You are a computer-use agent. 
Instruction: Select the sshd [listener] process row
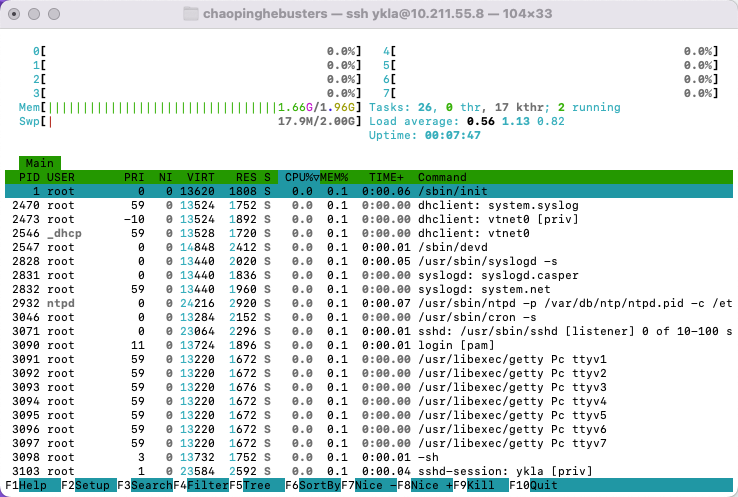[x=369, y=331]
